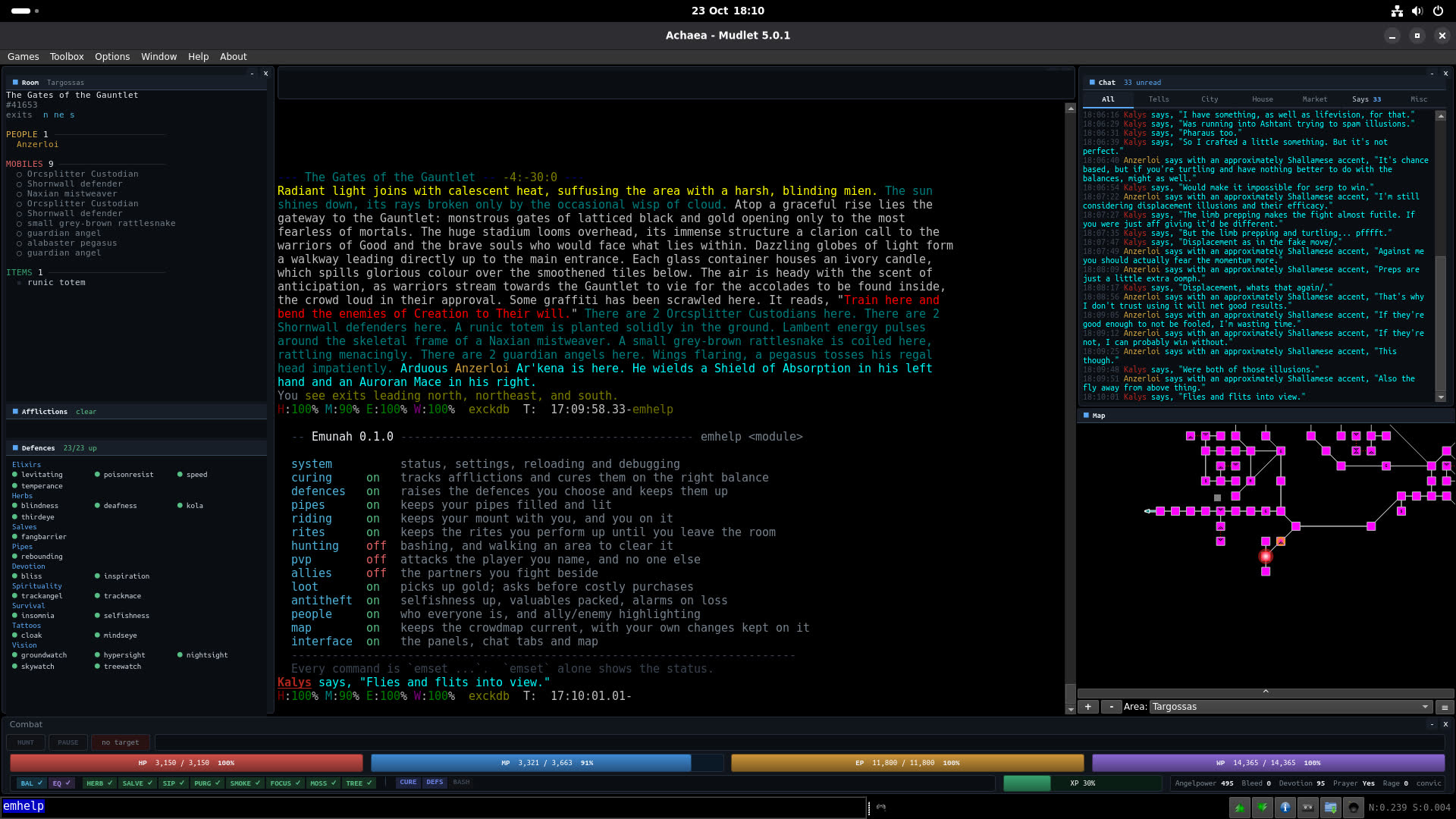
Task: Toggle the BAL balance indicator
Action: coord(32,783)
